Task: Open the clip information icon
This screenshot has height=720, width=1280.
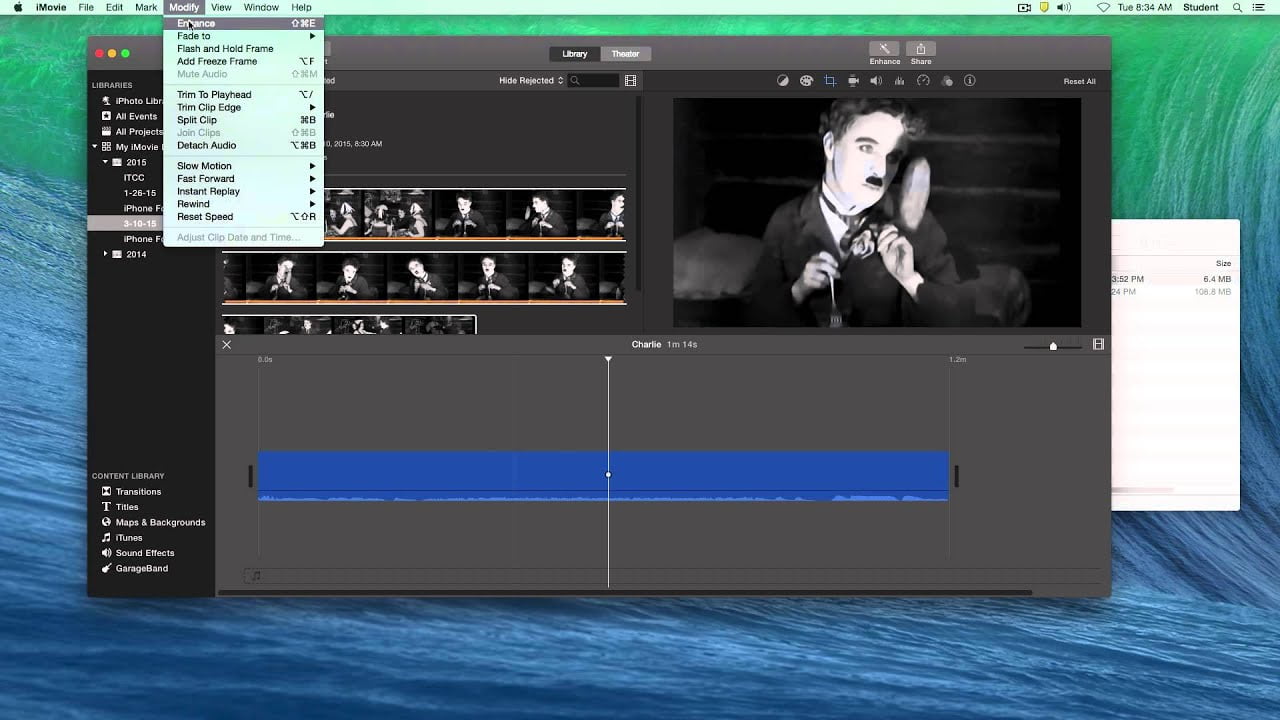Action: coord(970,81)
